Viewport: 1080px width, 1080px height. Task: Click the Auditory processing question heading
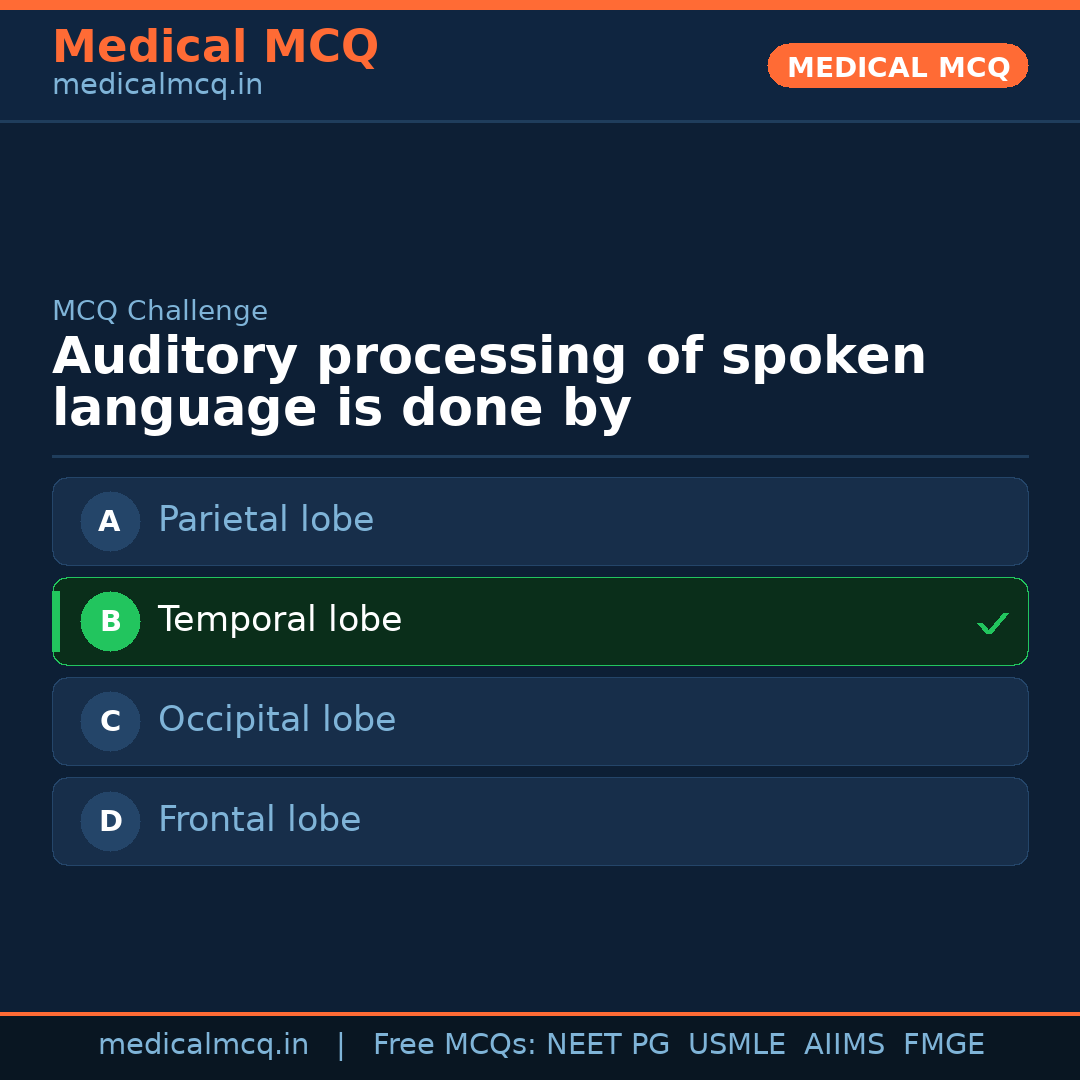tap(489, 383)
